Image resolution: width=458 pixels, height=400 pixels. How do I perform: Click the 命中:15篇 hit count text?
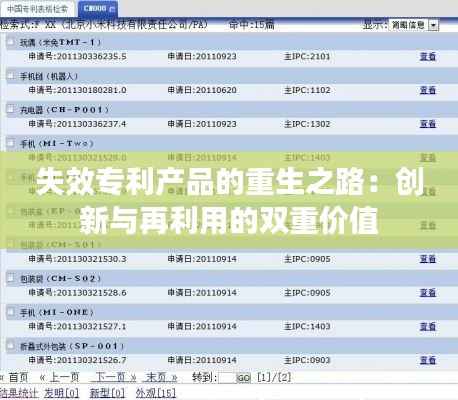[x=252, y=24]
